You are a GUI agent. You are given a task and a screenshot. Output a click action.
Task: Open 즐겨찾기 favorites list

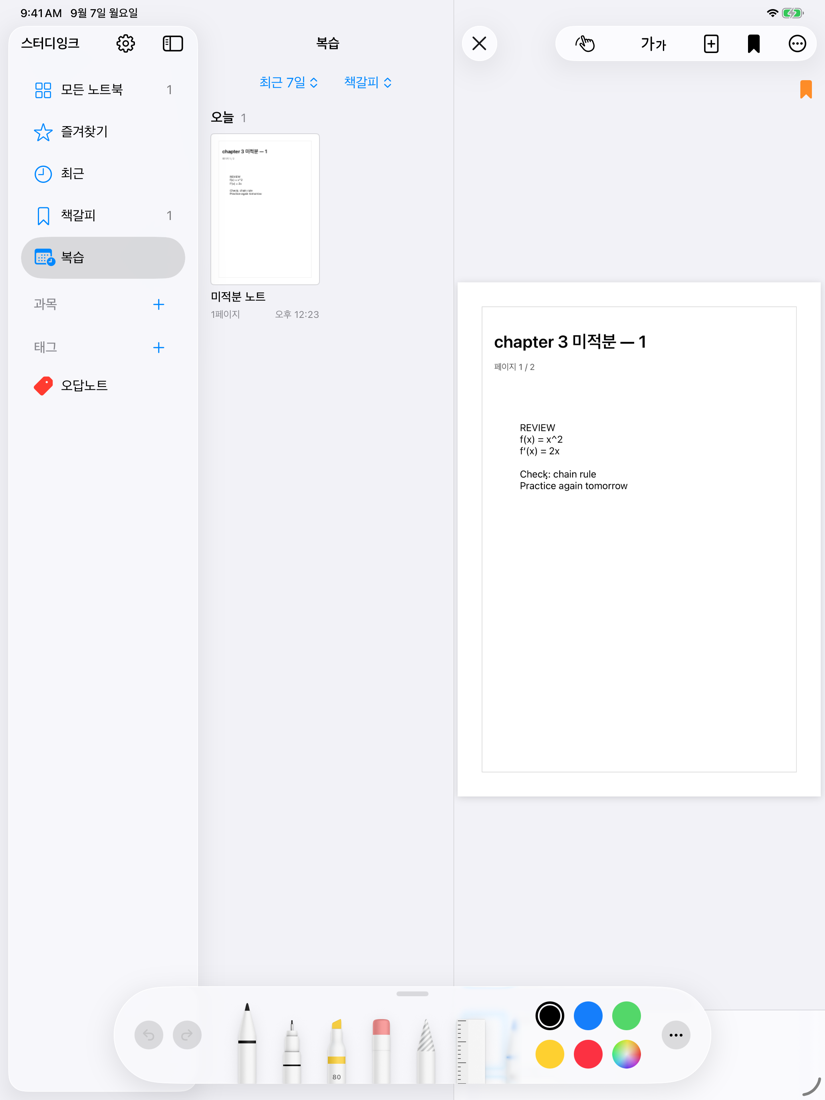(x=103, y=132)
